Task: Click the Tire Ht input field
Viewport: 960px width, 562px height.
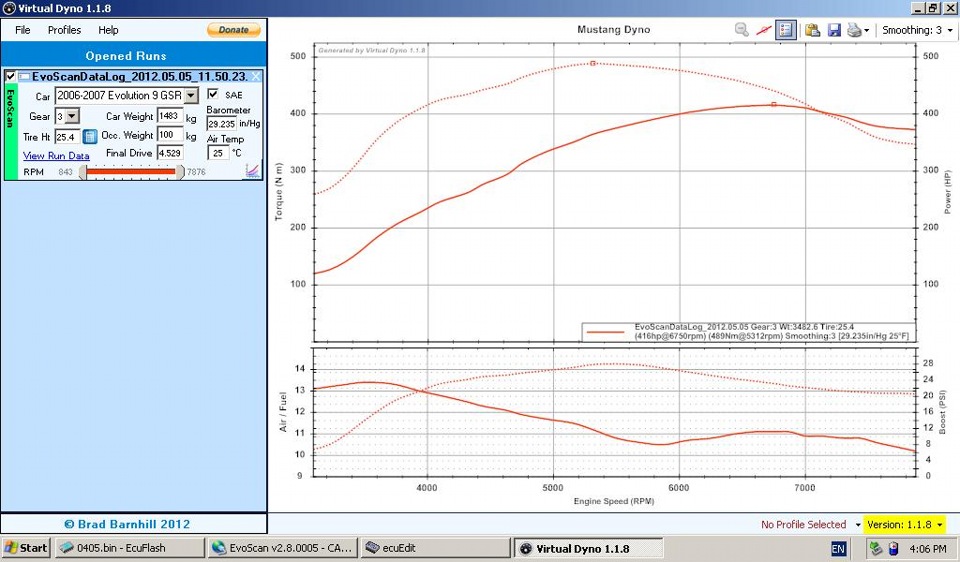Action: click(67, 137)
